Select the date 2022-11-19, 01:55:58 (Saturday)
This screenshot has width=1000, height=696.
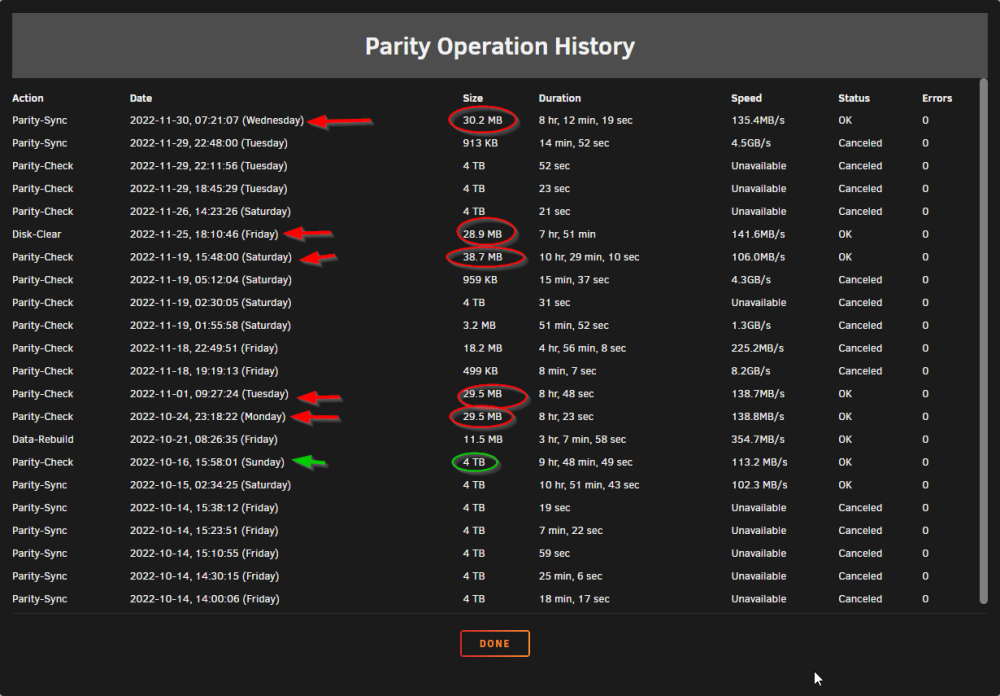pyautogui.click(x=210, y=326)
